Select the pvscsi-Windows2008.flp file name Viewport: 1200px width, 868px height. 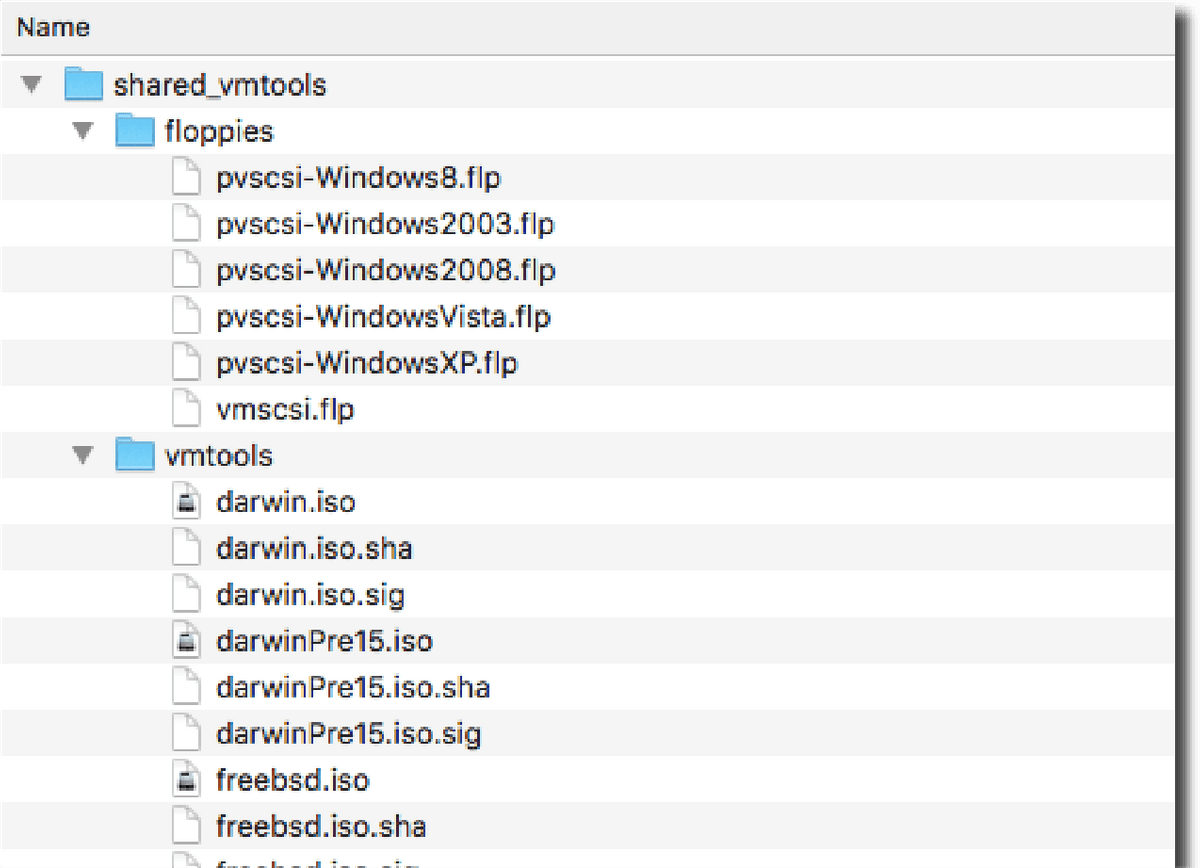click(x=385, y=271)
